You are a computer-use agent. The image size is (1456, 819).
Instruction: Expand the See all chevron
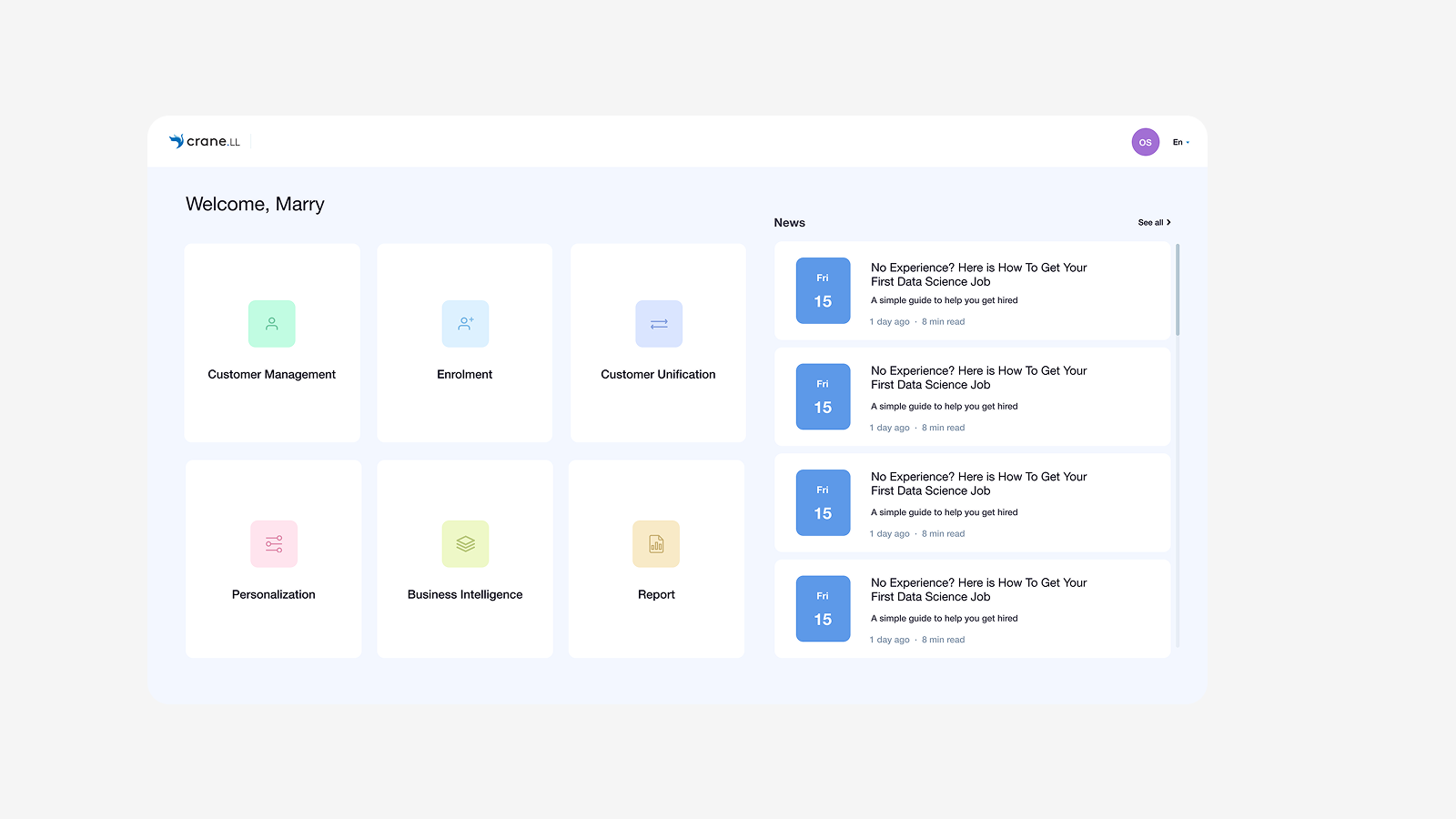click(x=1169, y=222)
